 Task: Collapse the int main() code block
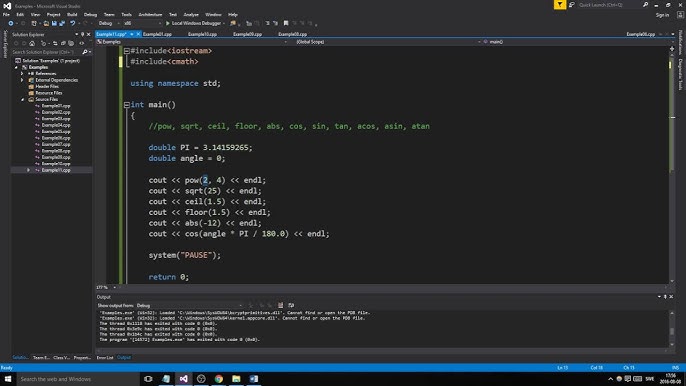126,105
